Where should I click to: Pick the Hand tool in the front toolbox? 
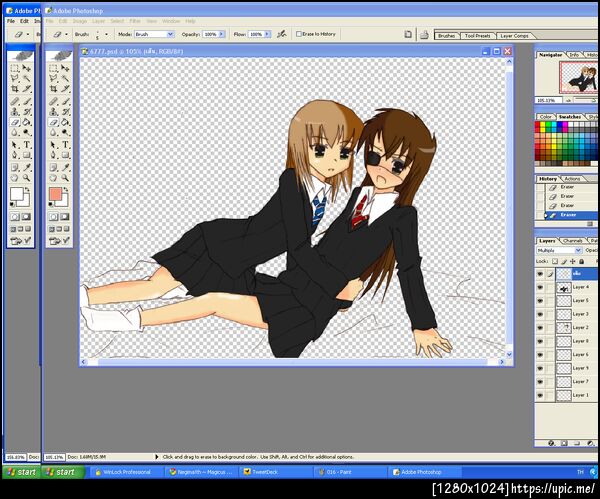pos(53,178)
